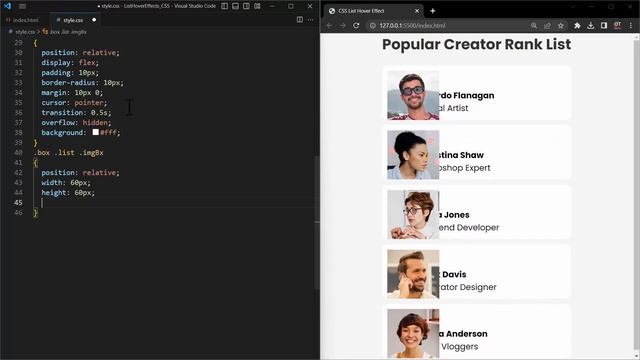Screen dimensions: 640x360
Task: Click the VS Code logo icon
Action: tap(7, 6)
